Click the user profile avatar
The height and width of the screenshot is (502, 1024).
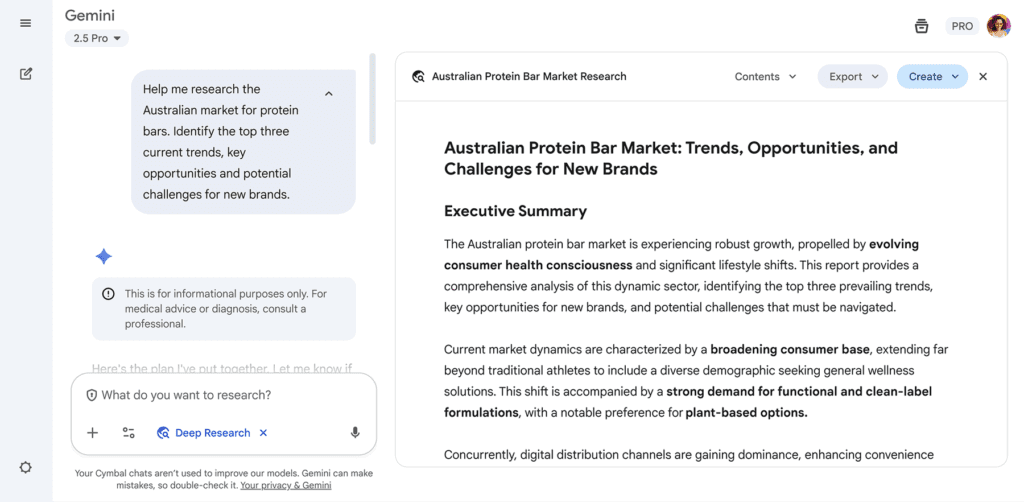[998, 26]
